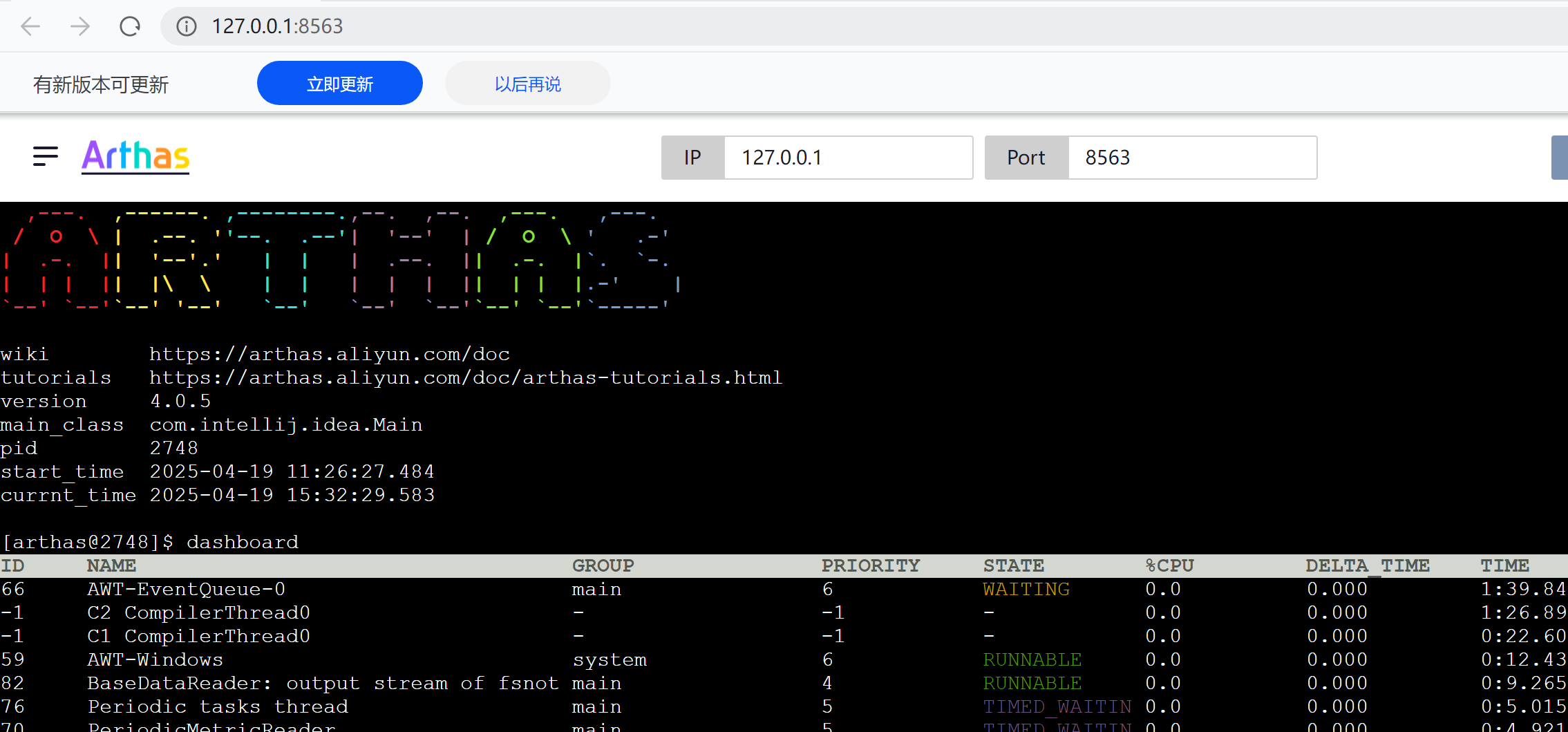The height and width of the screenshot is (732, 1568).
Task: Click priority 4 of the BaseDataReader row
Action: click(x=827, y=683)
